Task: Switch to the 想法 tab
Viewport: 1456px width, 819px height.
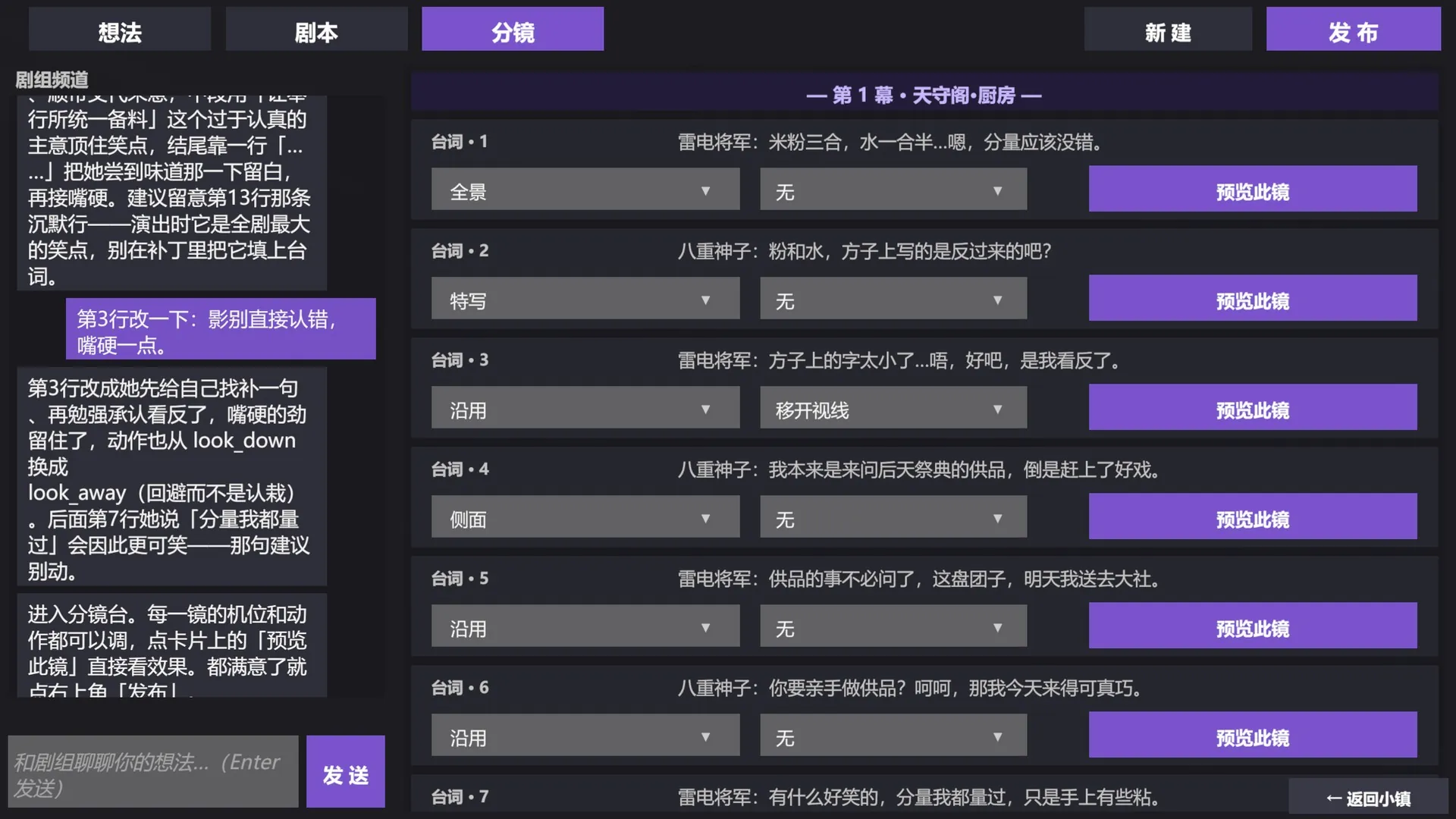Action: [x=120, y=30]
